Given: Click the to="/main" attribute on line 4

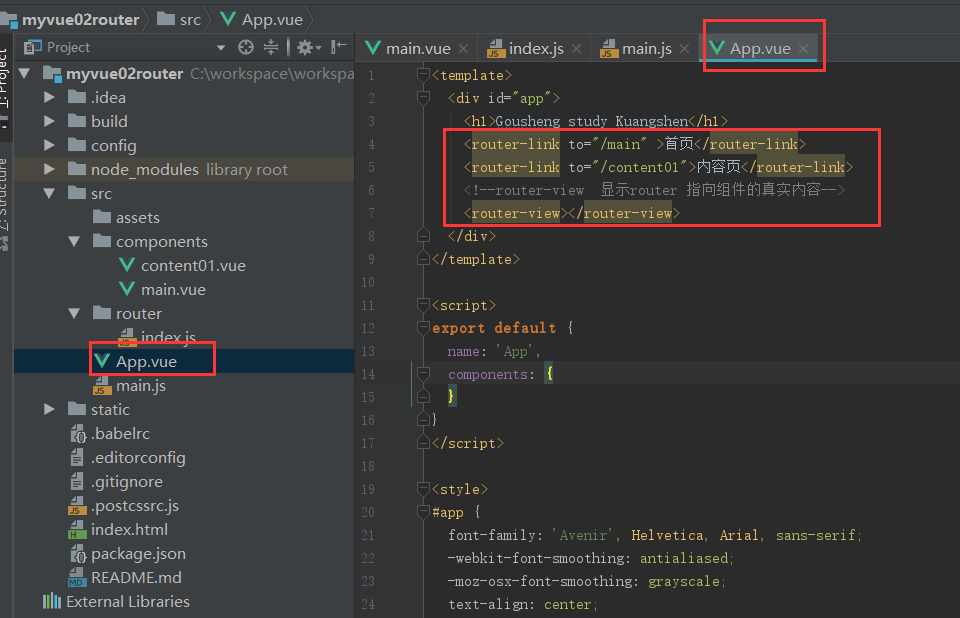Looking at the screenshot, I should tap(607, 144).
